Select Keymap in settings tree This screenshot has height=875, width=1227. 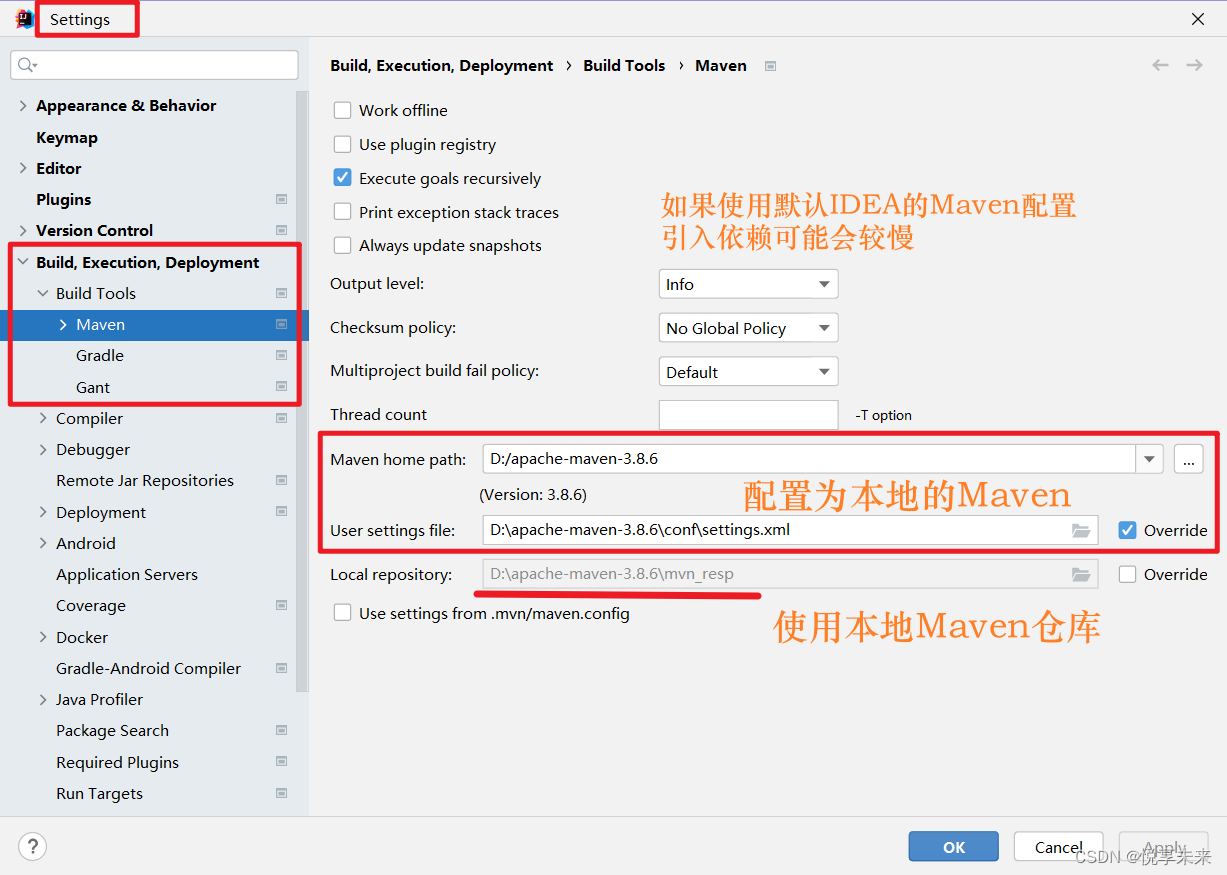(67, 138)
